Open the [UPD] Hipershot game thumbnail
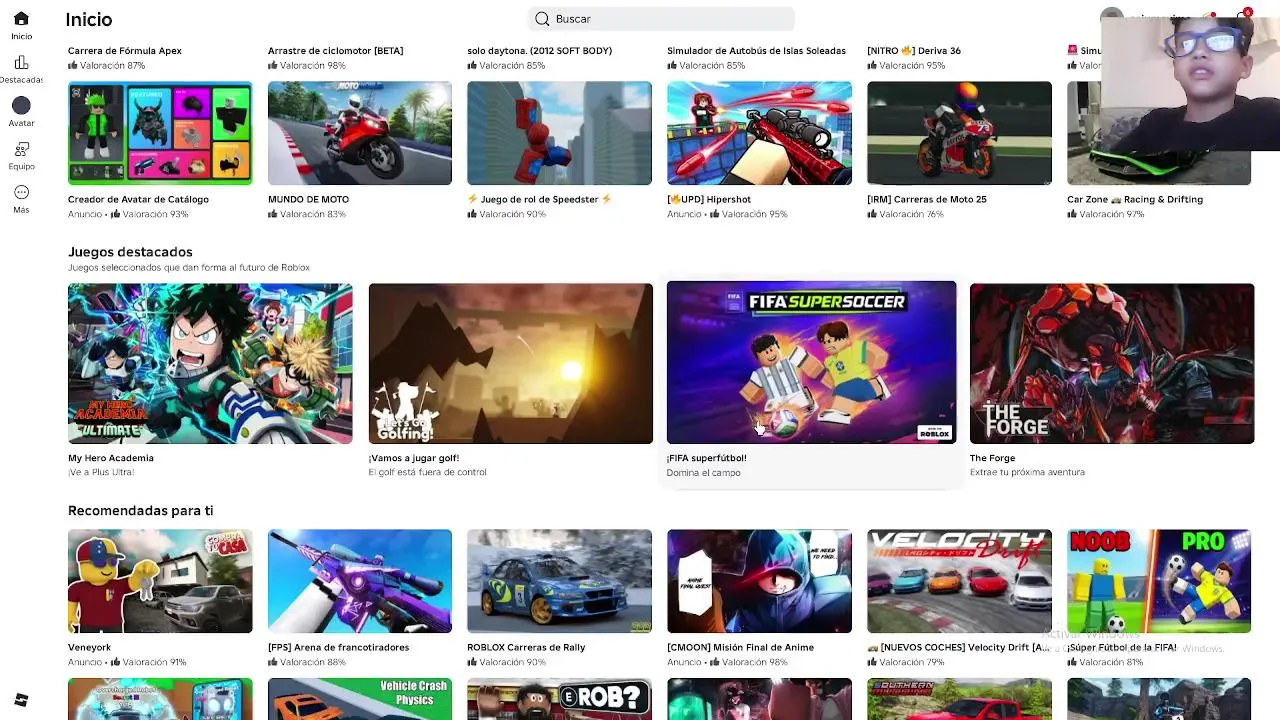This screenshot has height=720, width=1280. [759, 133]
